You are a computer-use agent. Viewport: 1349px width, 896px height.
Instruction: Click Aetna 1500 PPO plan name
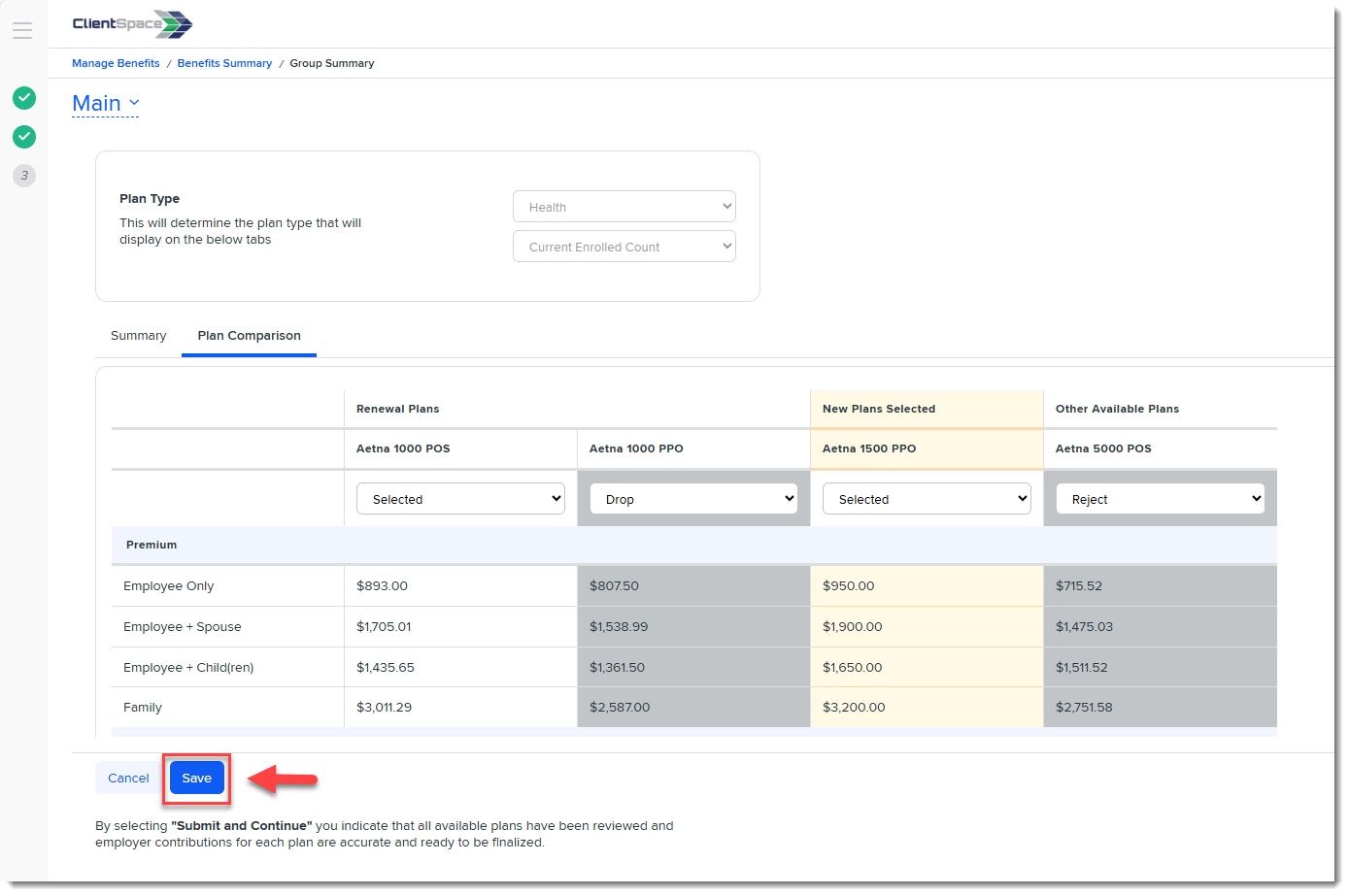pyautogui.click(x=869, y=448)
